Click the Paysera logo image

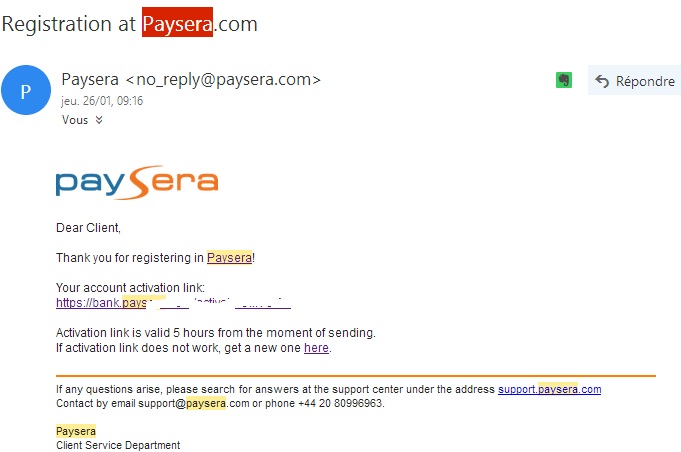[x=137, y=182]
